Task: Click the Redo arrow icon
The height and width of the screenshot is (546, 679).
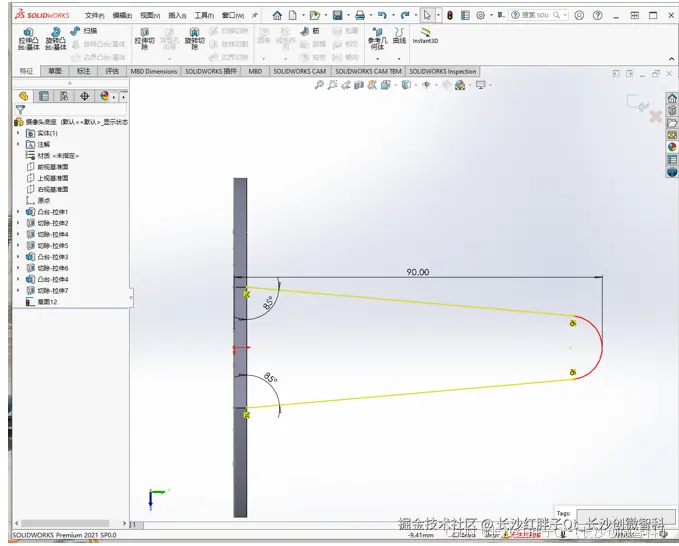Action: 404,15
